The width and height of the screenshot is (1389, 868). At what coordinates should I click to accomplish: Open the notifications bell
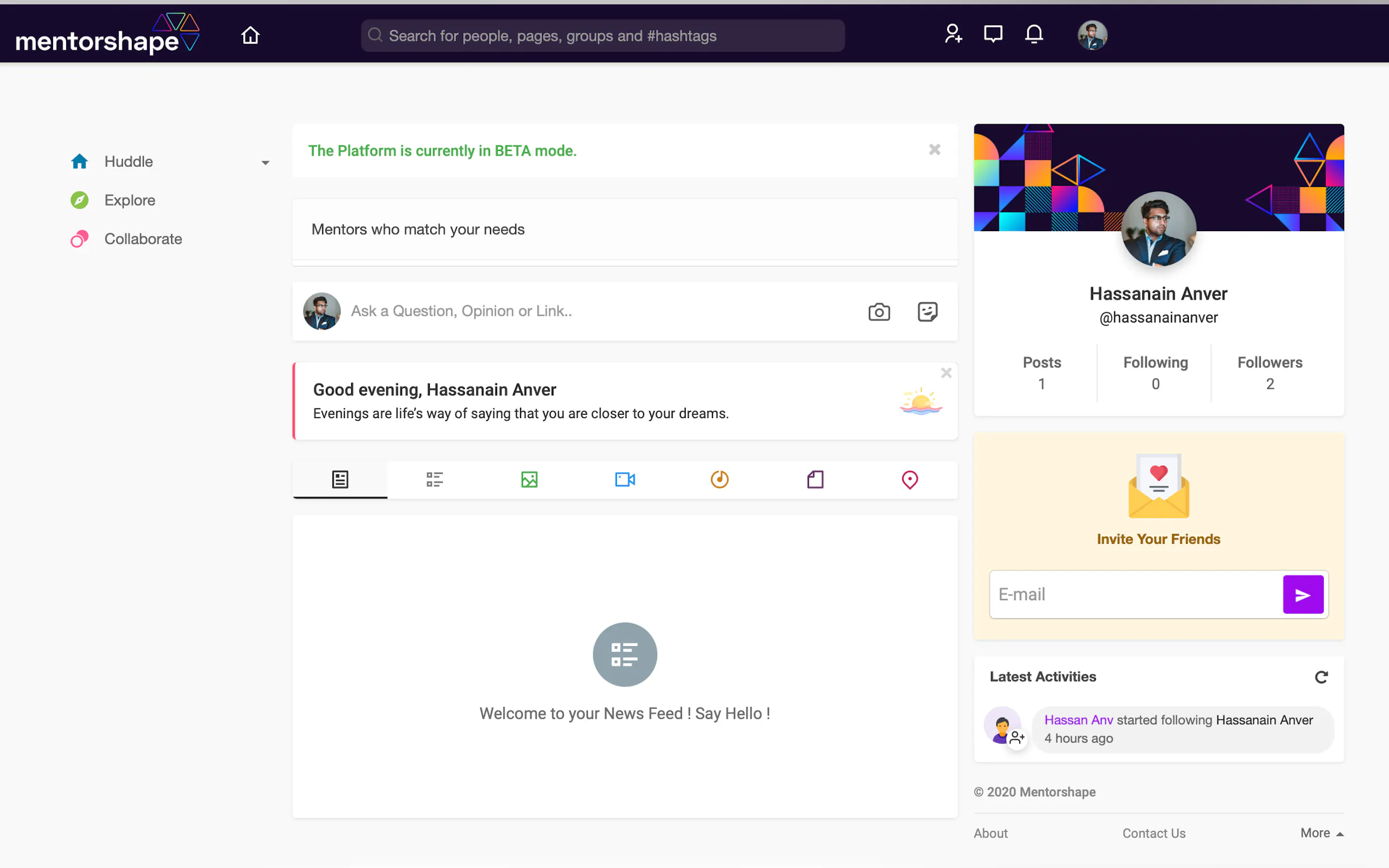coord(1034,34)
